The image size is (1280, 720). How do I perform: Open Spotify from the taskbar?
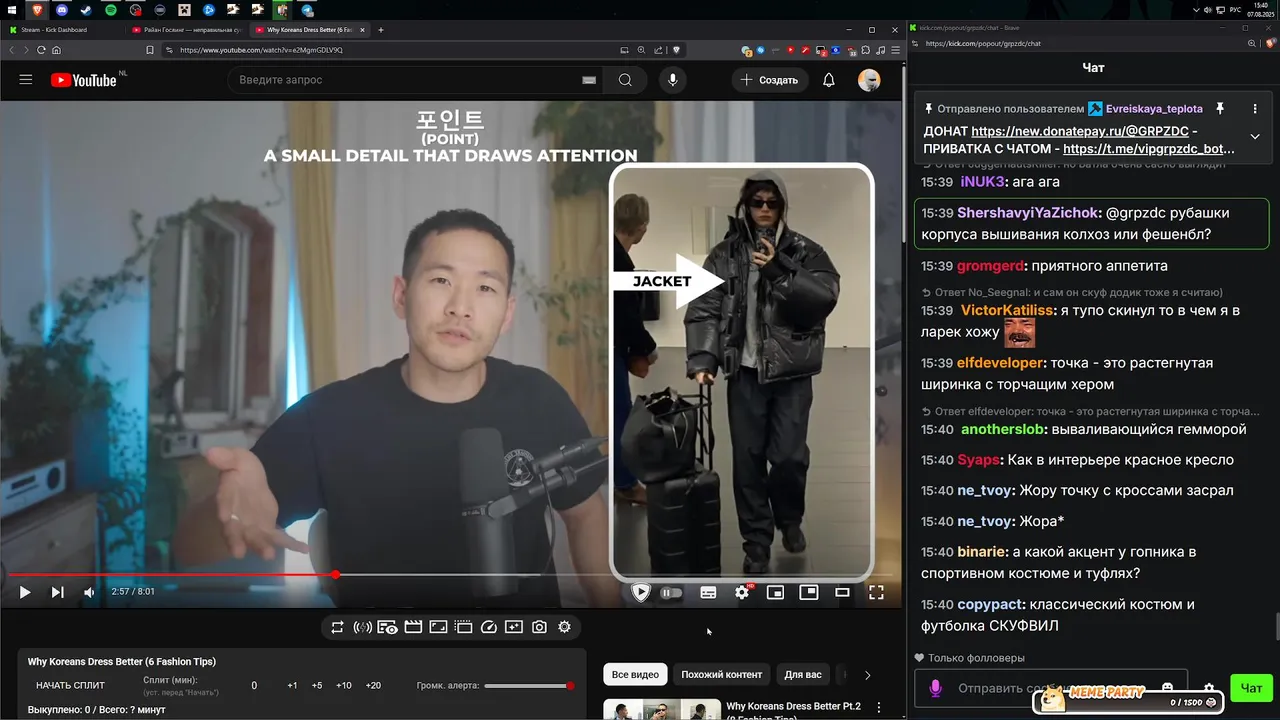[110, 9]
